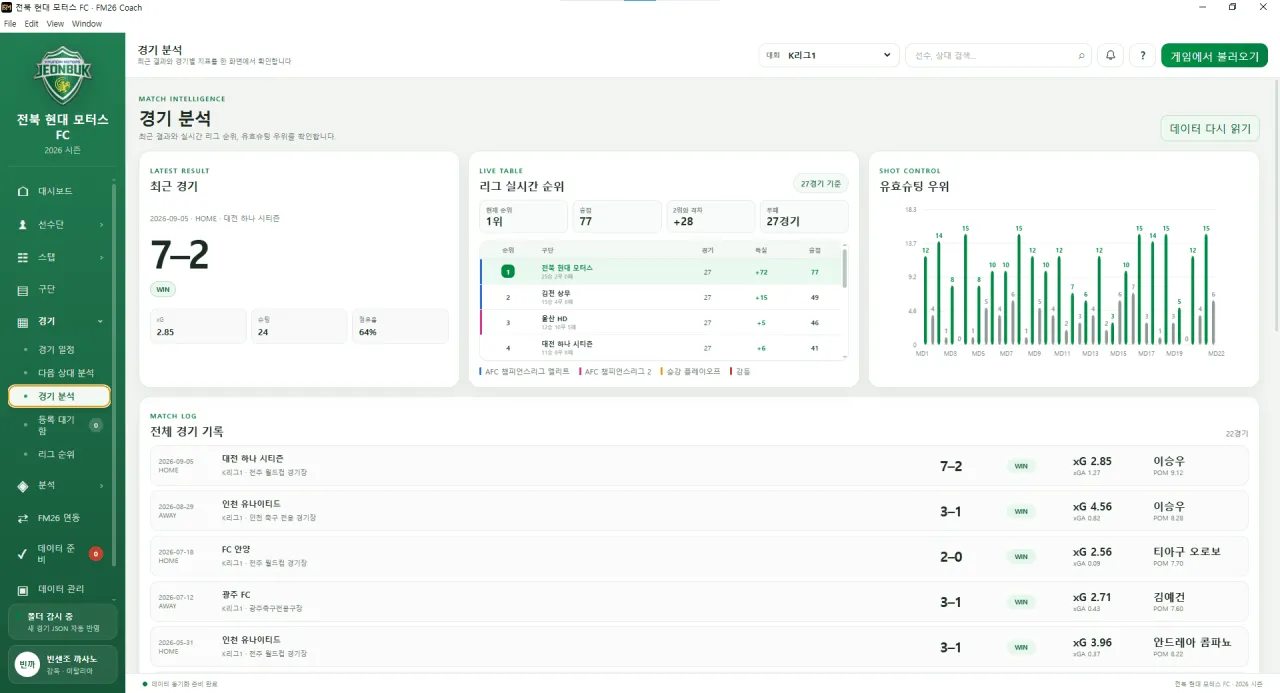Image resolution: width=1280 pixels, height=693 pixels.
Task: Open the View menu
Action: 55,23
